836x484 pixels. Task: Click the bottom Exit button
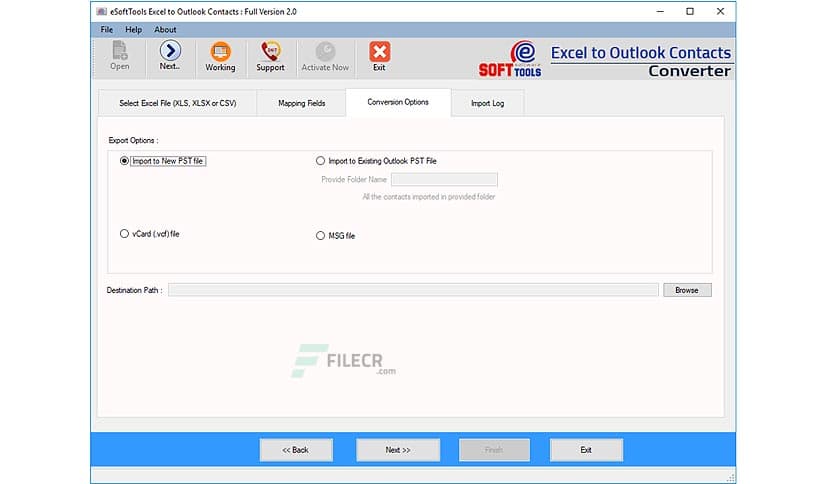(586, 450)
